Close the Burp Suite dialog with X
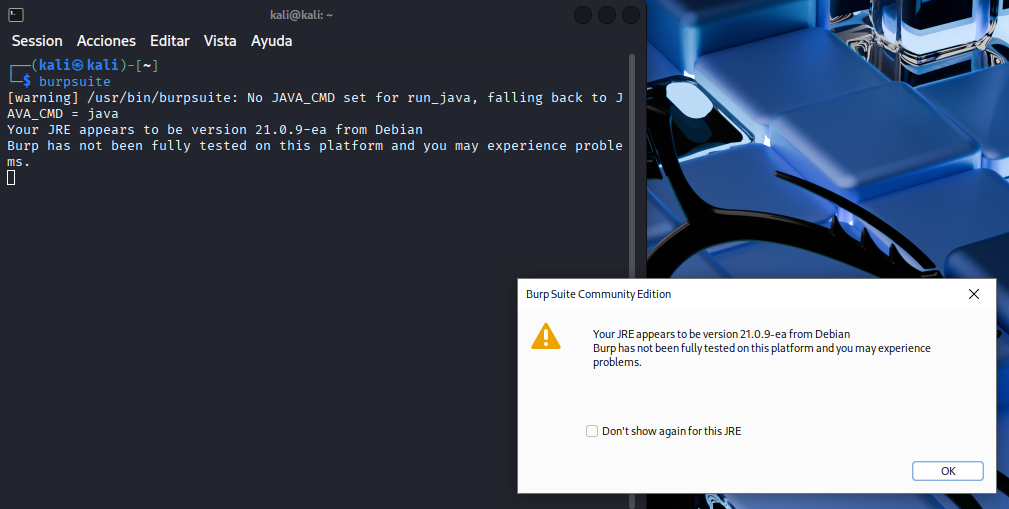The height and width of the screenshot is (509, 1009). (974, 294)
